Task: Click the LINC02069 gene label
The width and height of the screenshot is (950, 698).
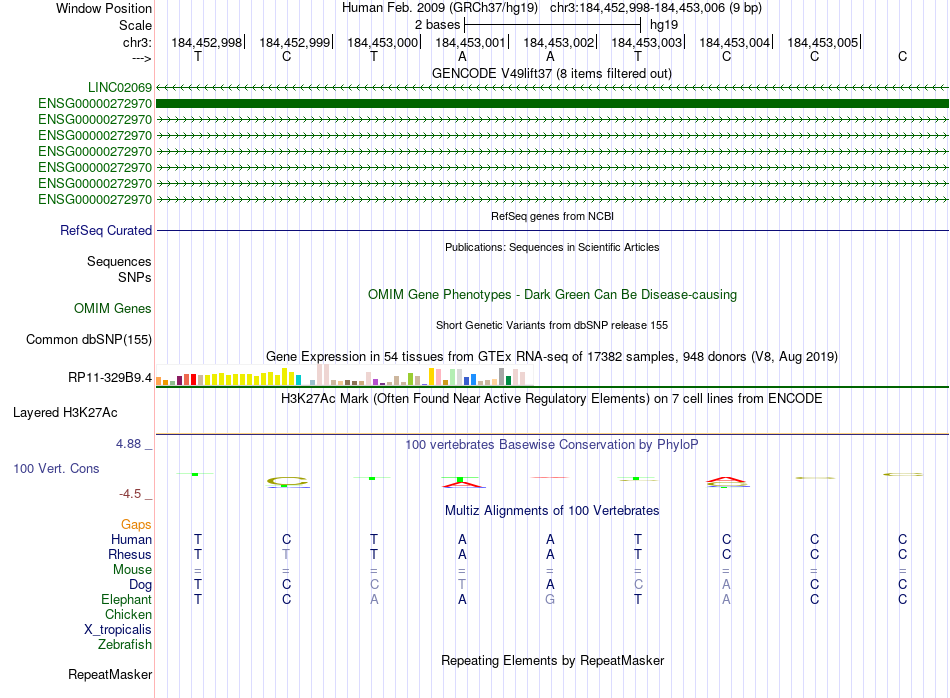Action: tap(119, 87)
